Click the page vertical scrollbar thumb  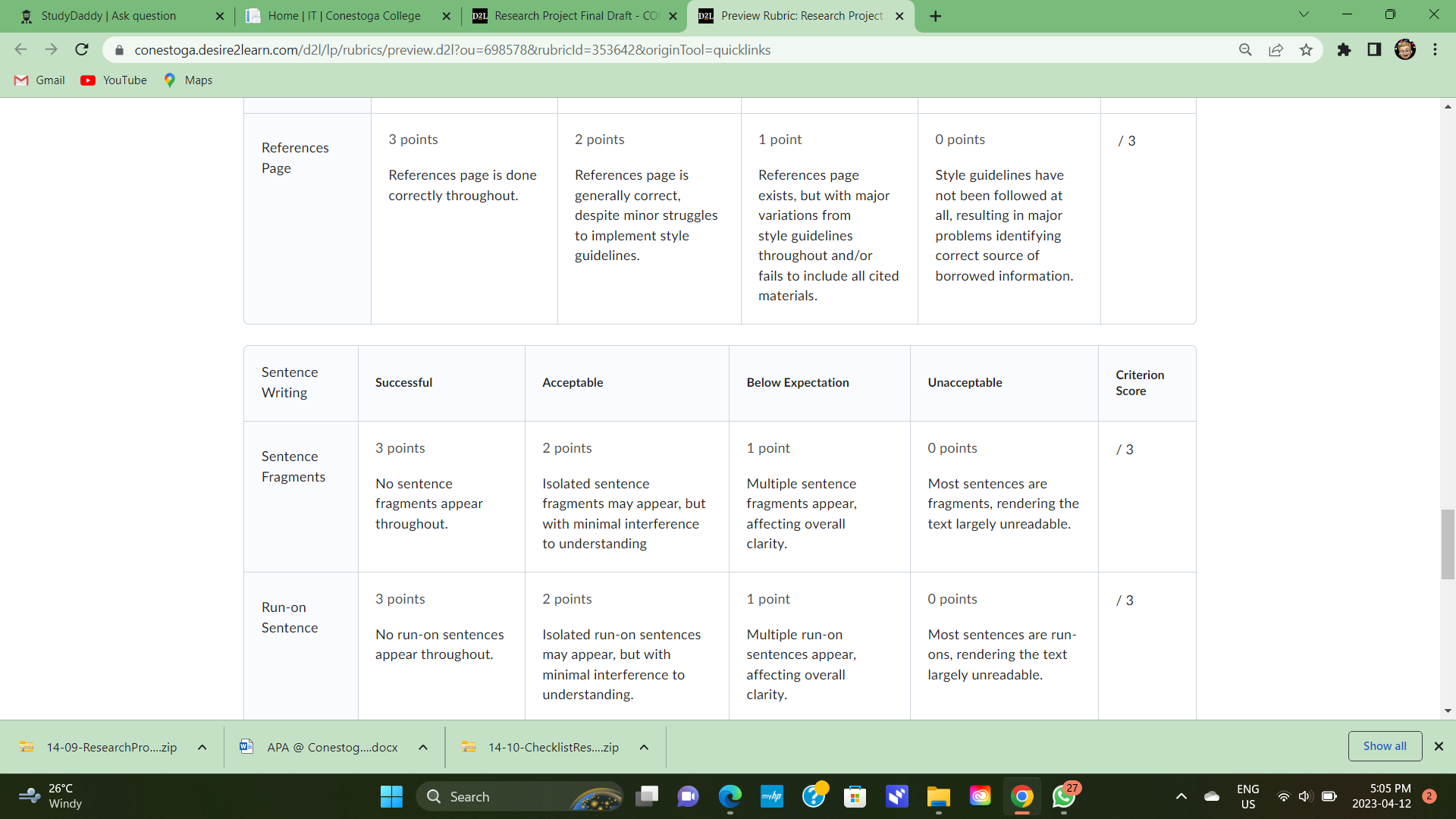point(1448,544)
